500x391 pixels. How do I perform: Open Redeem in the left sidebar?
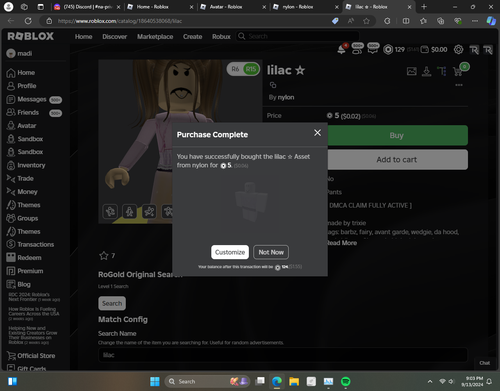coord(24,258)
